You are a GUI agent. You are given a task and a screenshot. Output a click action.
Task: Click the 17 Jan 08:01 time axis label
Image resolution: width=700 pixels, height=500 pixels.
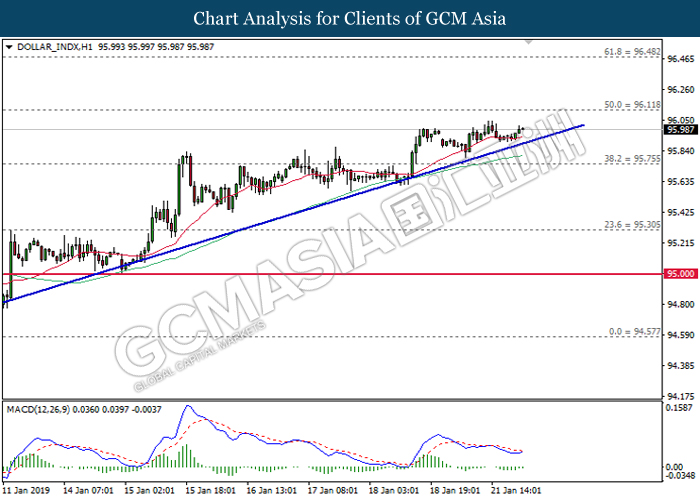click(x=333, y=491)
